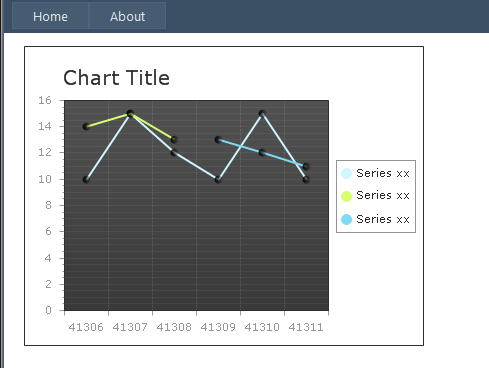Click sky blue point at 12 above 41310
The height and width of the screenshot is (368, 489).
click(x=262, y=153)
